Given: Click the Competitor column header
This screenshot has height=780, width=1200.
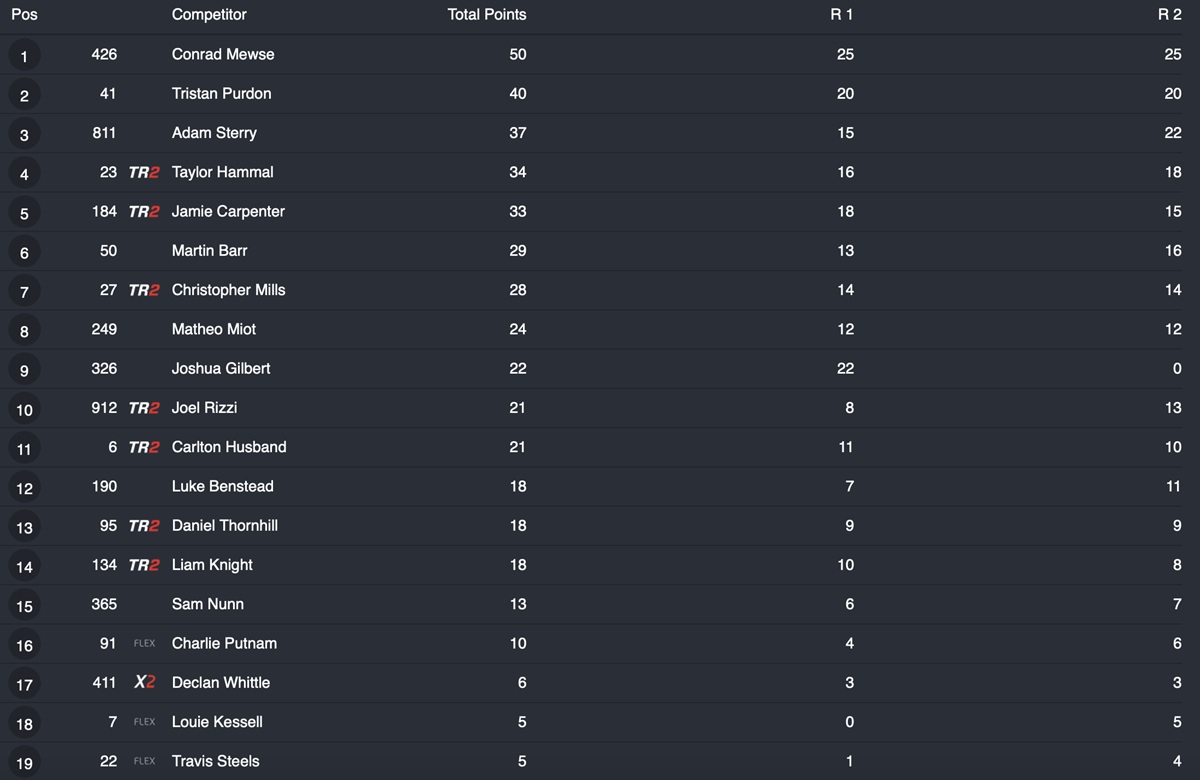Looking at the screenshot, I should pyautogui.click(x=209, y=15).
